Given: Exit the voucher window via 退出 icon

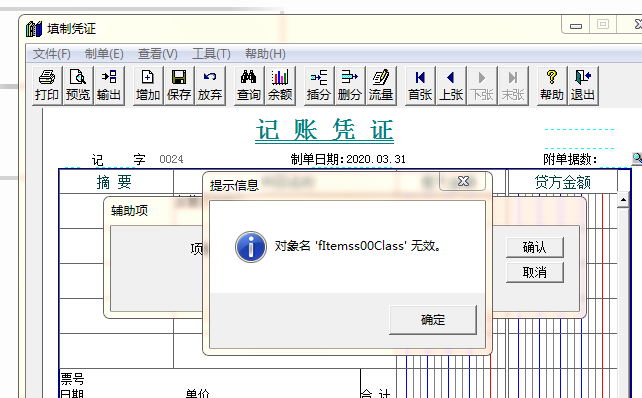Looking at the screenshot, I should [583, 86].
